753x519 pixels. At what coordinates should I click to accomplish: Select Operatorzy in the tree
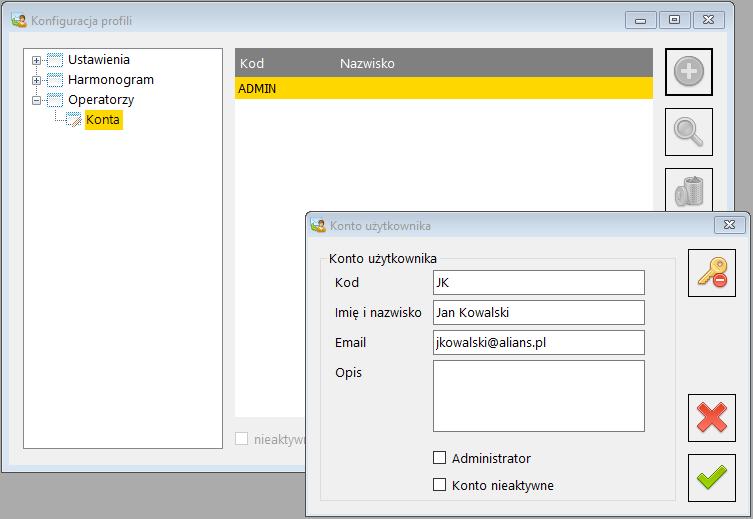click(101, 100)
